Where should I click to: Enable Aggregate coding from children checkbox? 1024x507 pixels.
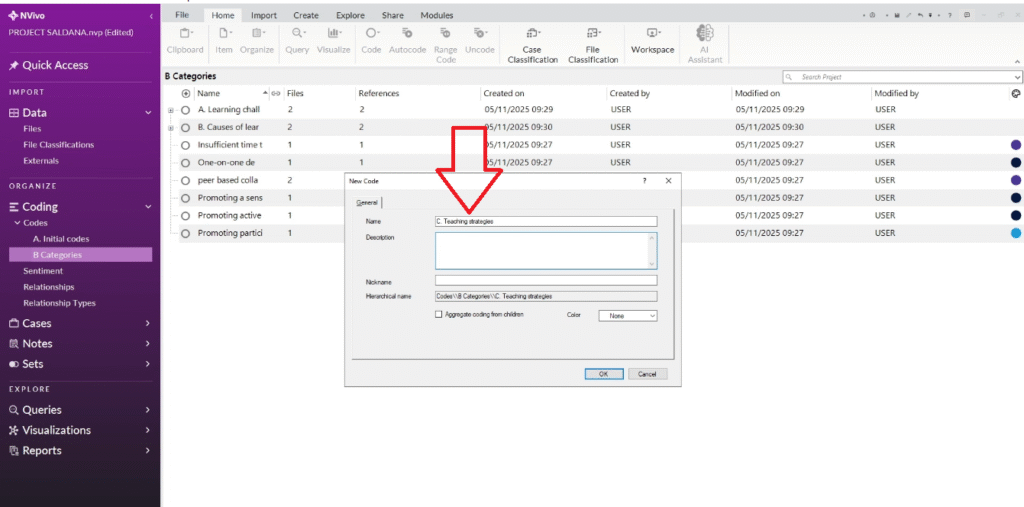point(439,315)
